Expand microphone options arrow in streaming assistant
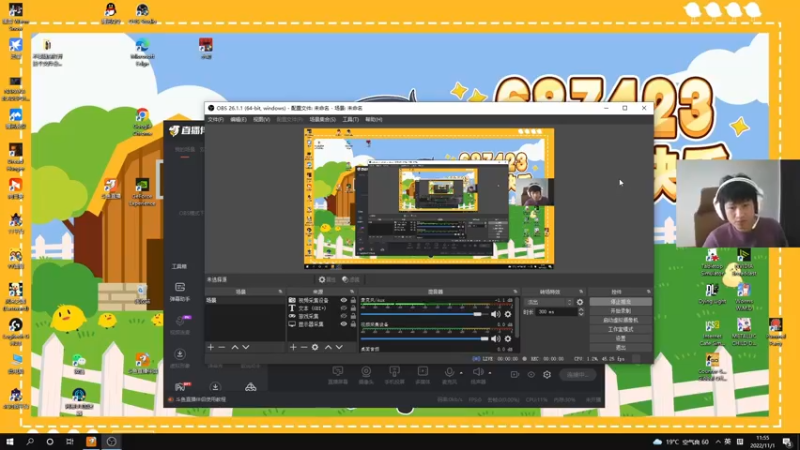The height and width of the screenshot is (450, 800). pyautogui.click(x=461, y=373)
